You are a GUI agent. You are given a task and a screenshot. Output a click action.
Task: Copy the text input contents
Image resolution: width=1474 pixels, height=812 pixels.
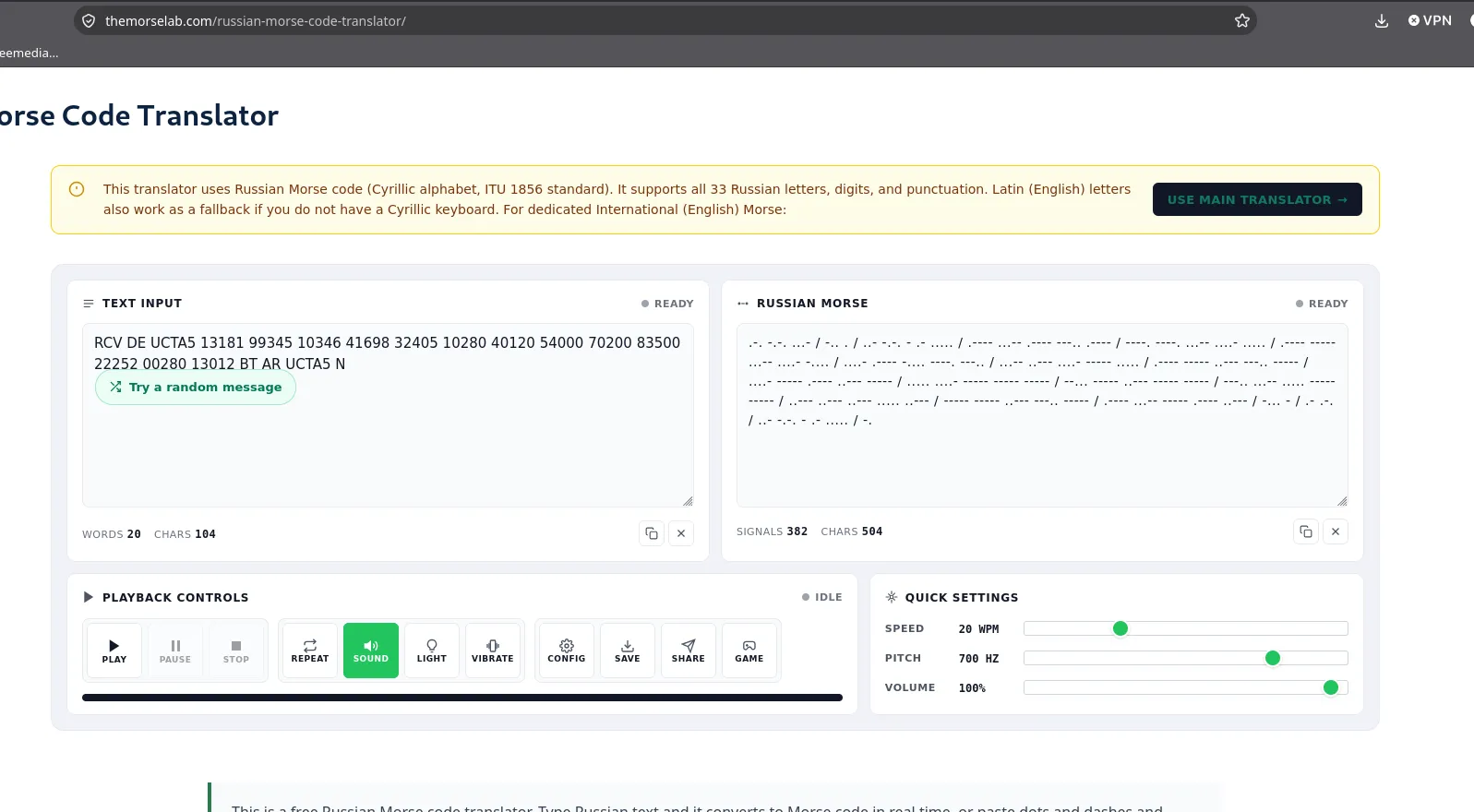(x=652, y=533)
